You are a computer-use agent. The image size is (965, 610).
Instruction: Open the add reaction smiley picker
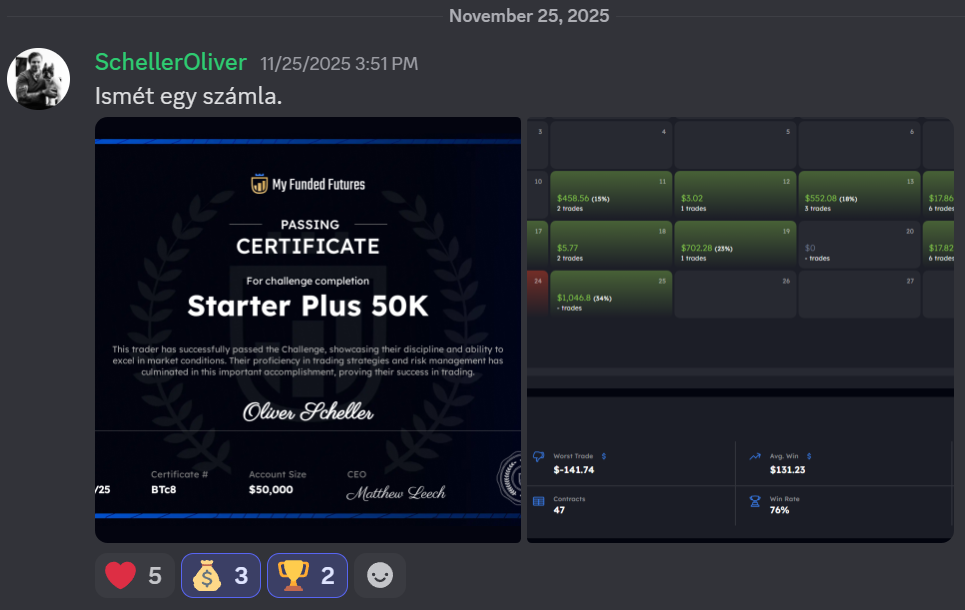pos(379,576)
